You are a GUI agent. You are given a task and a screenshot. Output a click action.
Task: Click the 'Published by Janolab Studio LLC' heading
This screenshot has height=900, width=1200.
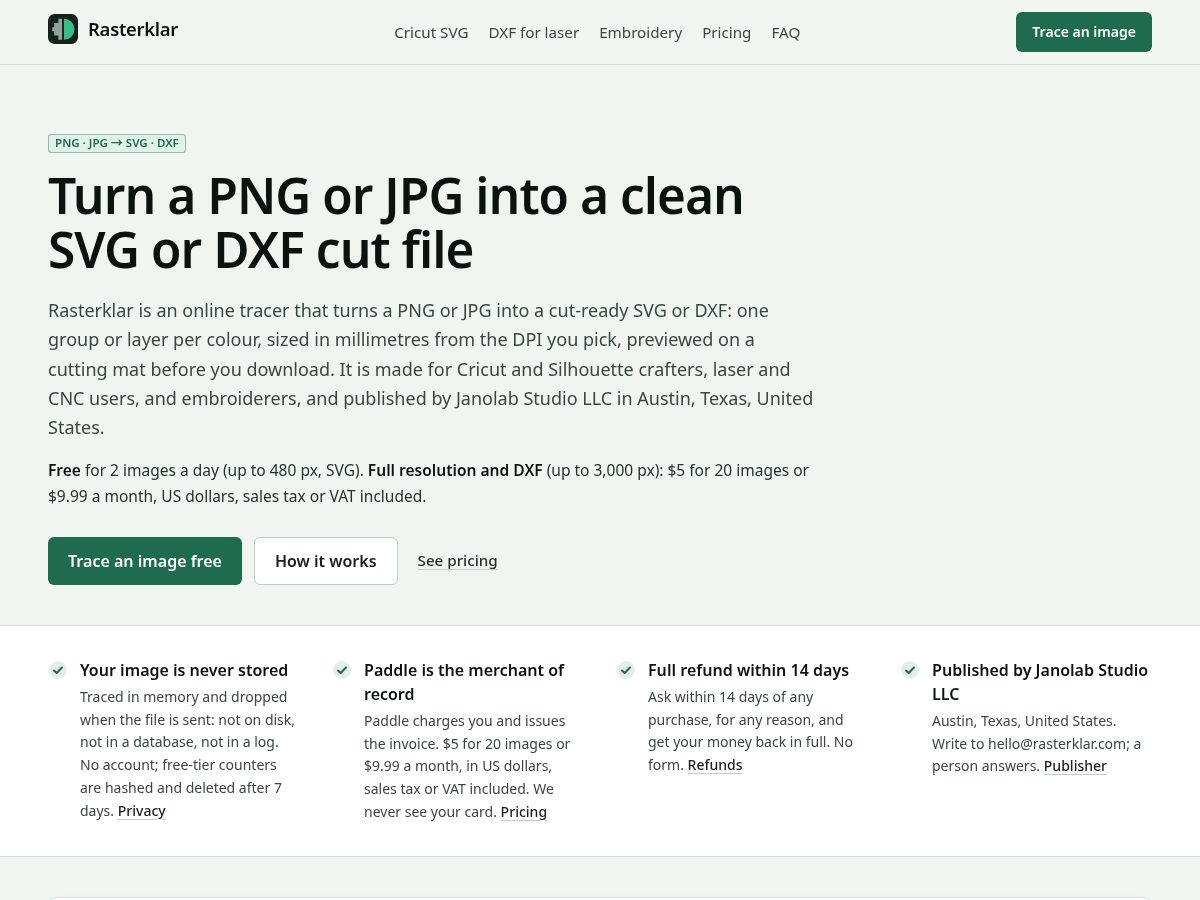pyautogui.click(x=1040, y=682)
